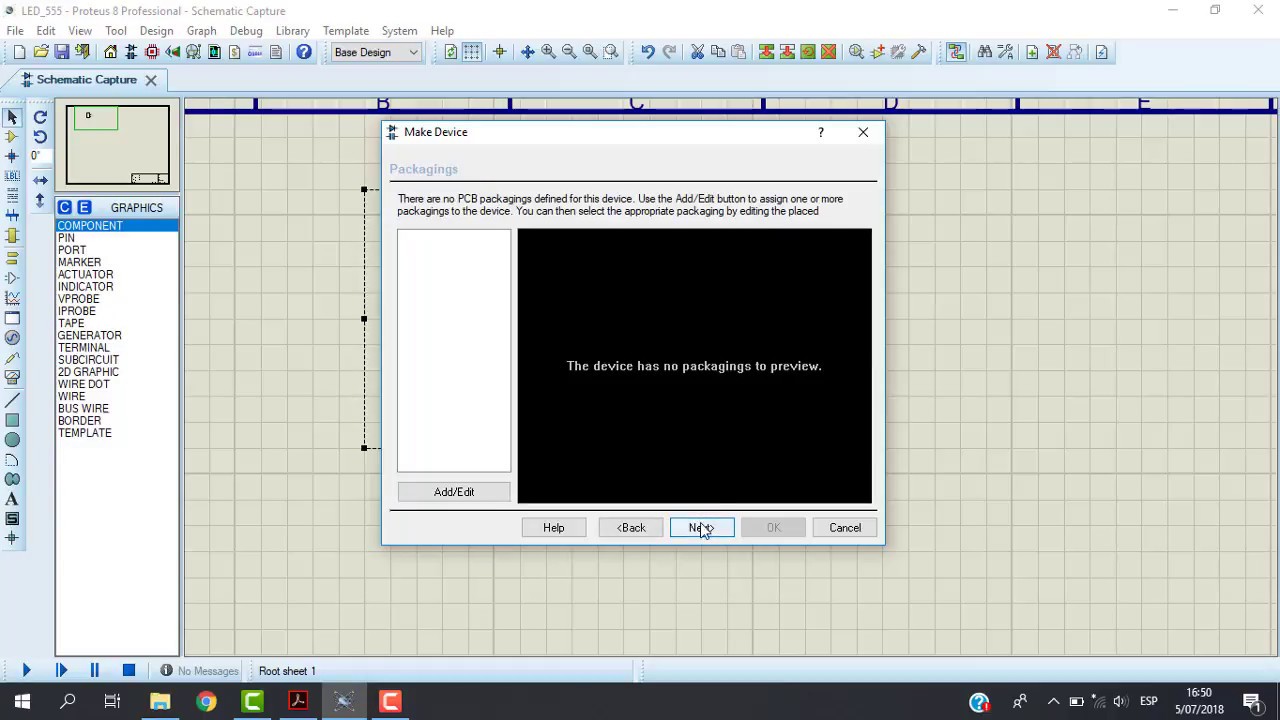This screenshot has width=1280, height=720.
Task: Click the copy to clipboard icon
Action: click(x=718, y=52)
